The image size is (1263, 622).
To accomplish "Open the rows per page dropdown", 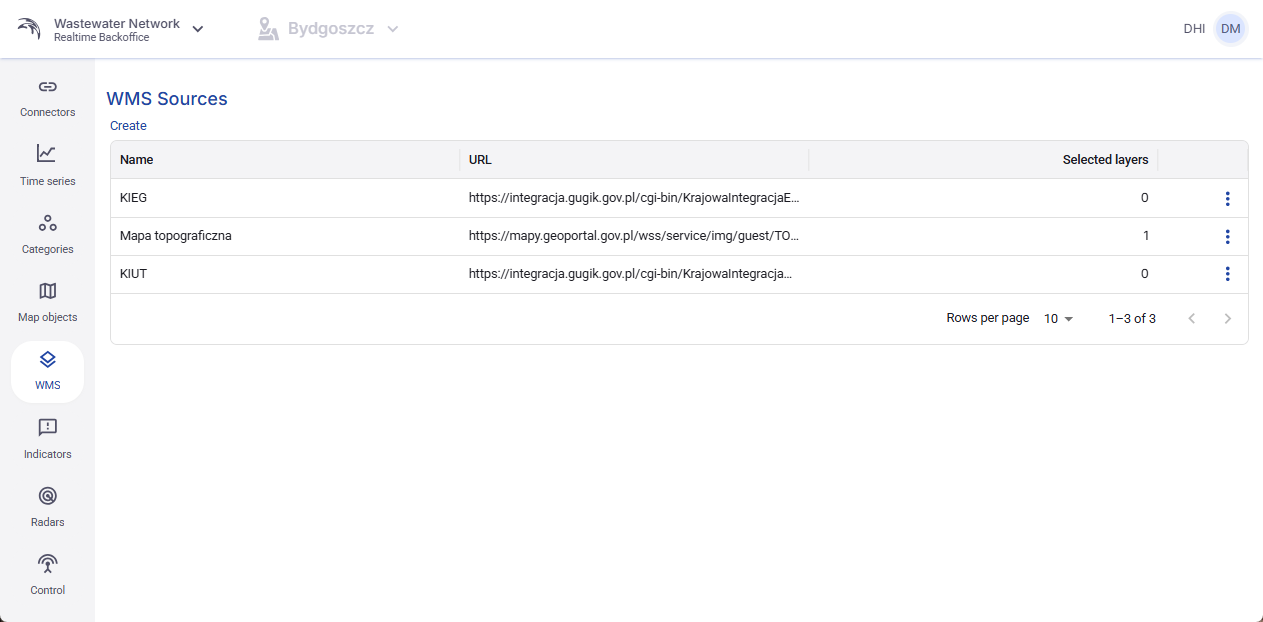I will (x=1058, y=319).
